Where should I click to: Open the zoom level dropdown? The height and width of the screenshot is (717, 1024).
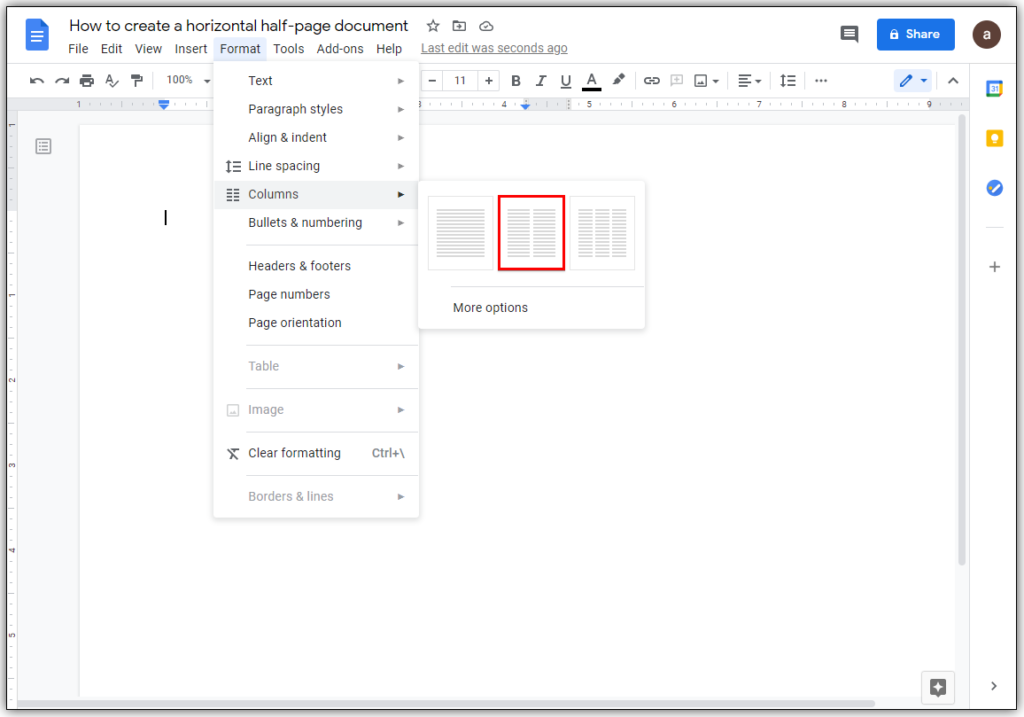(x=185, y=80)
